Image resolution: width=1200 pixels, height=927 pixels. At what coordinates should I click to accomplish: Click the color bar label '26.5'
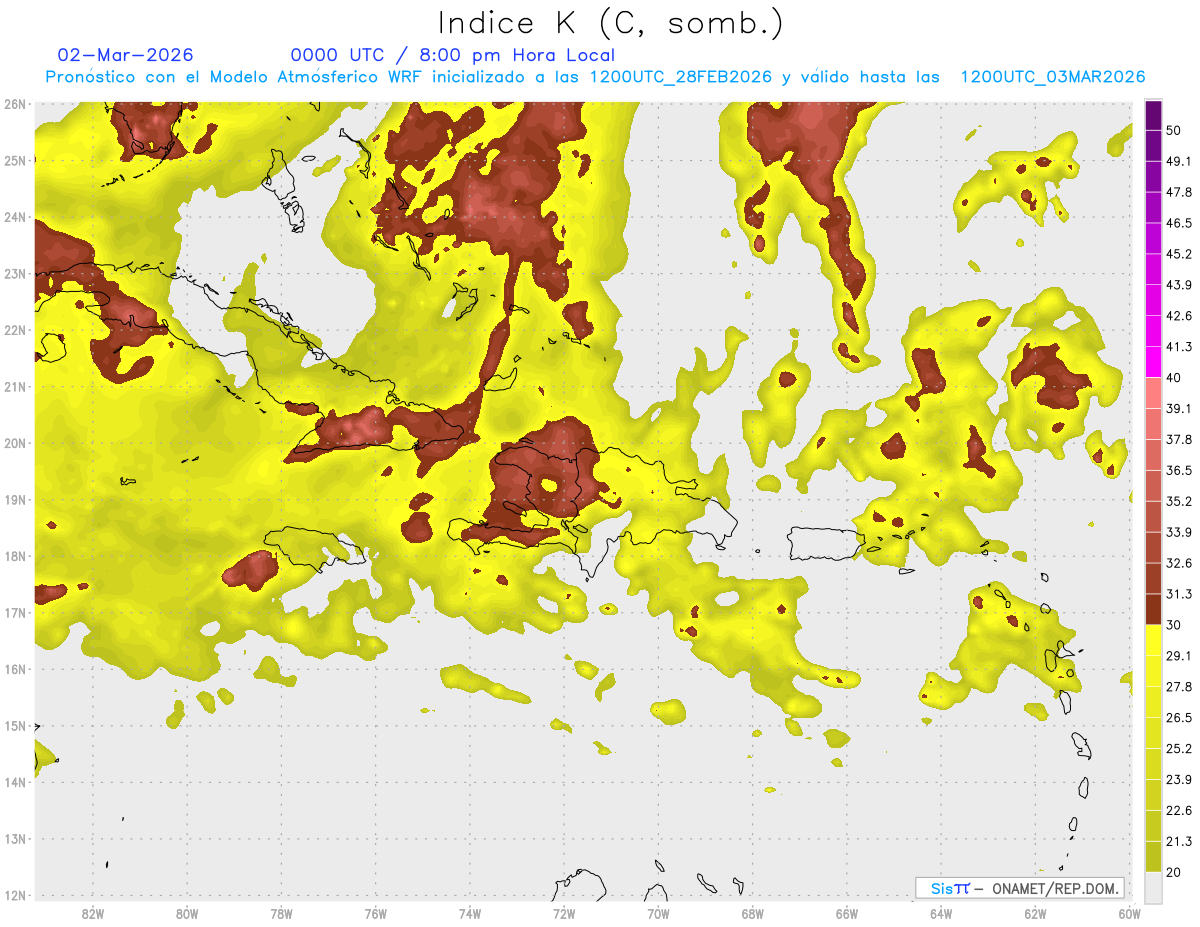(1179, 717)
